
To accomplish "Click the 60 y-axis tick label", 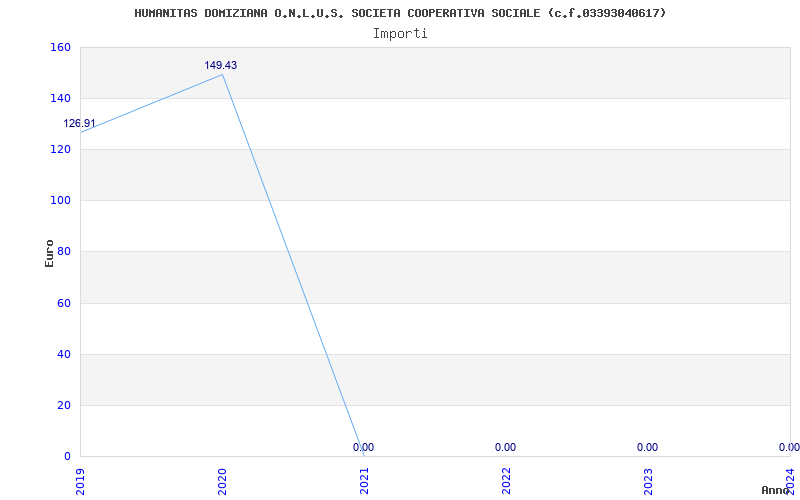I will 63,303.
